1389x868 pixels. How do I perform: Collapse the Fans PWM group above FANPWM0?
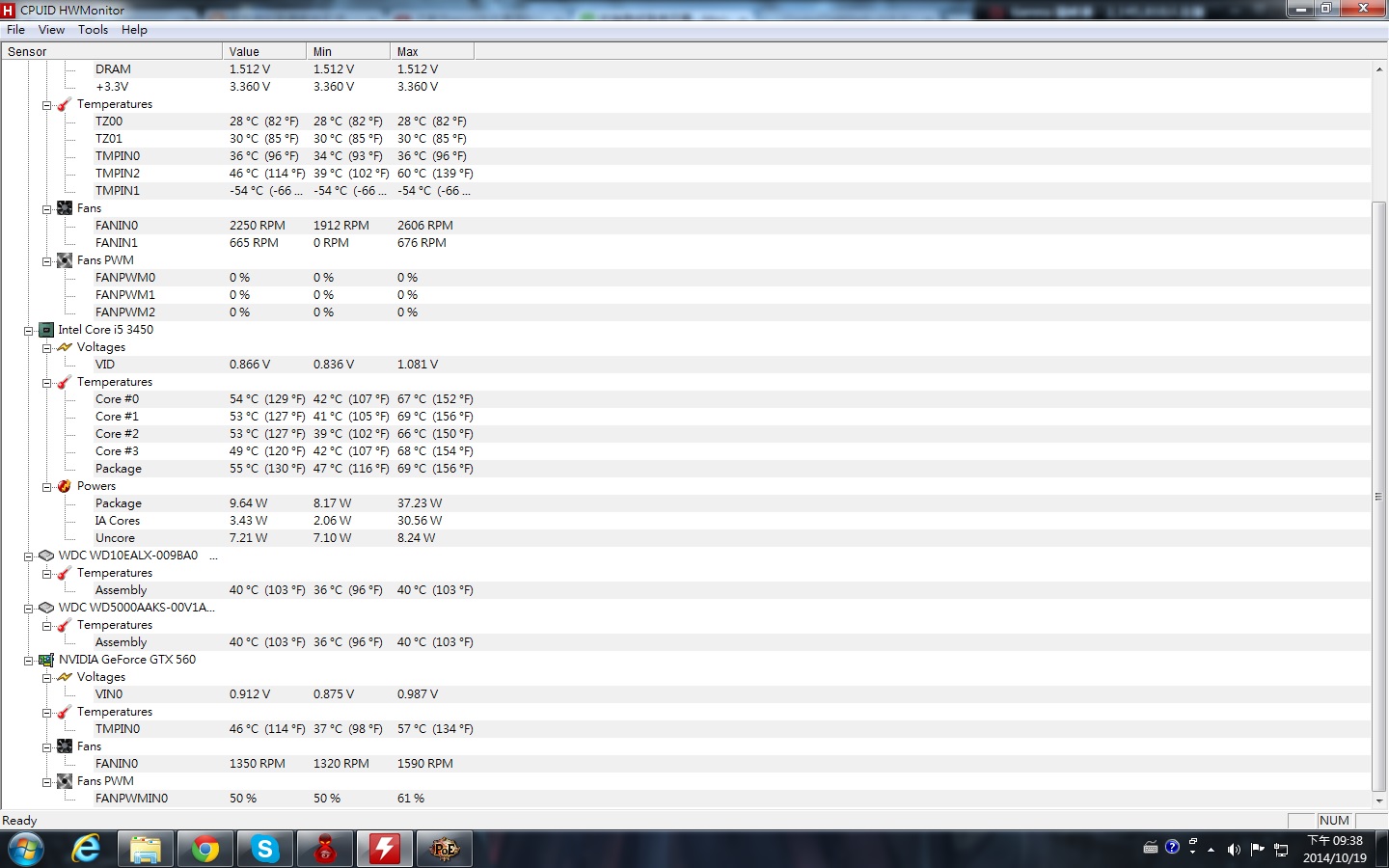46,261
